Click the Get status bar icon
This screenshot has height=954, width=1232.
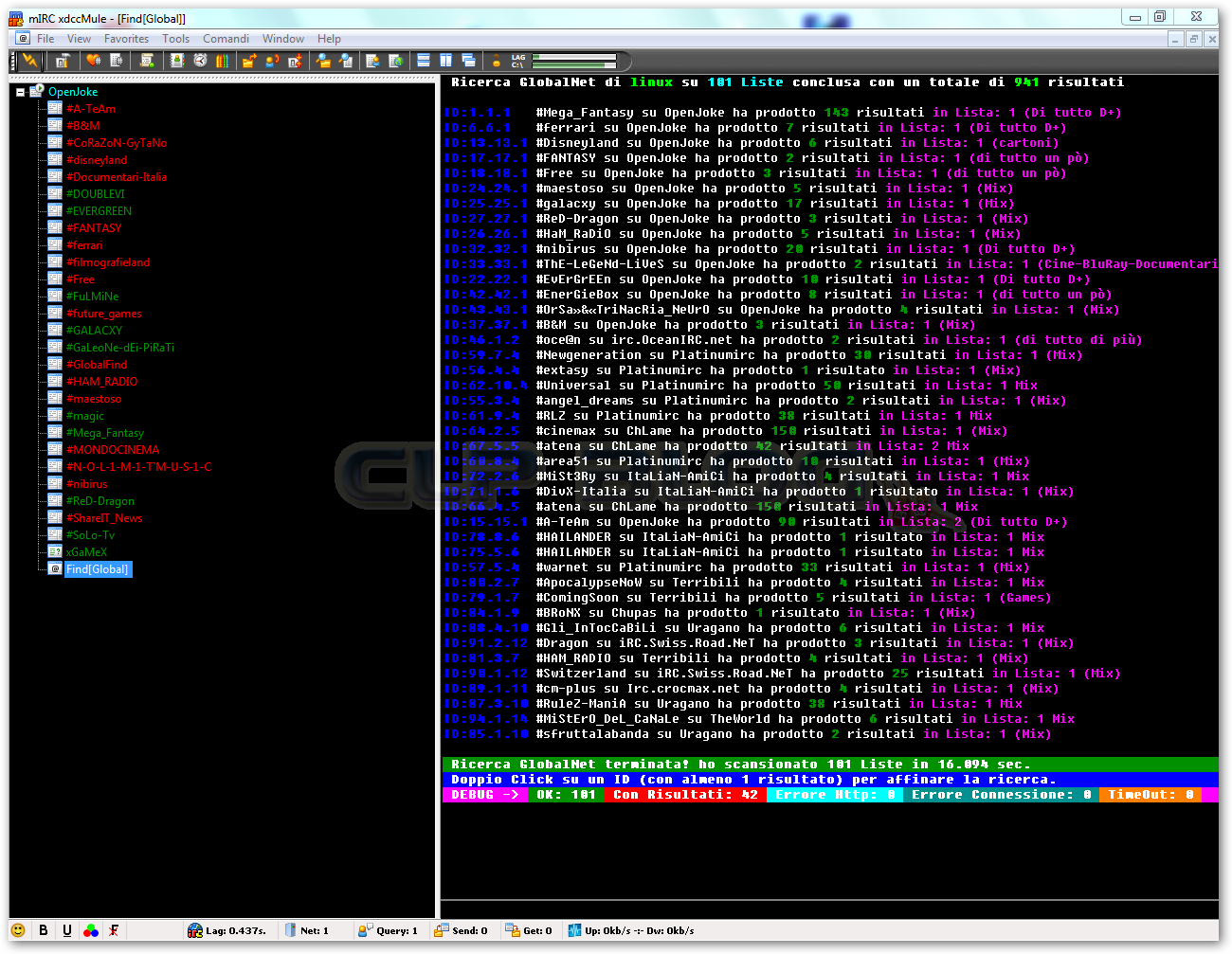pyautogui.click(x=513, y=930)
